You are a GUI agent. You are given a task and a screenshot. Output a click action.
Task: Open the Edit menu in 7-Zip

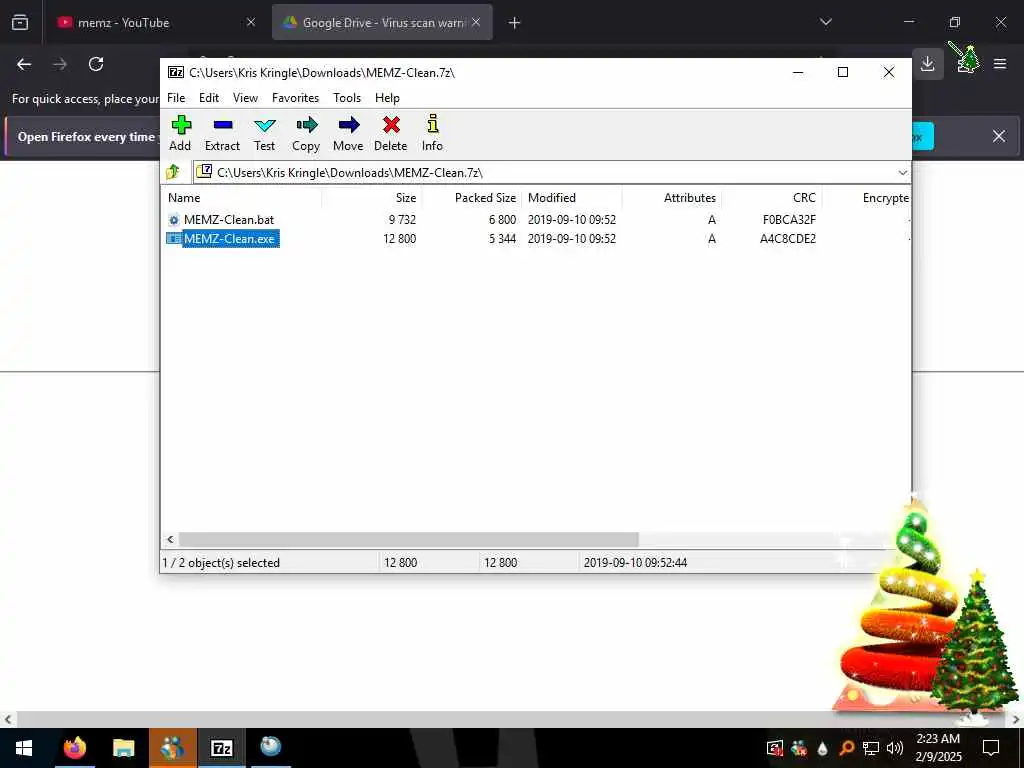click(x=209, y=98)
